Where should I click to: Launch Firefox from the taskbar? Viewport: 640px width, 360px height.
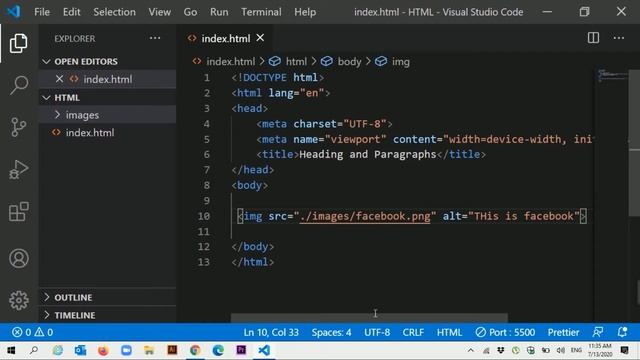pyautogui.click(x=103, y=350)
